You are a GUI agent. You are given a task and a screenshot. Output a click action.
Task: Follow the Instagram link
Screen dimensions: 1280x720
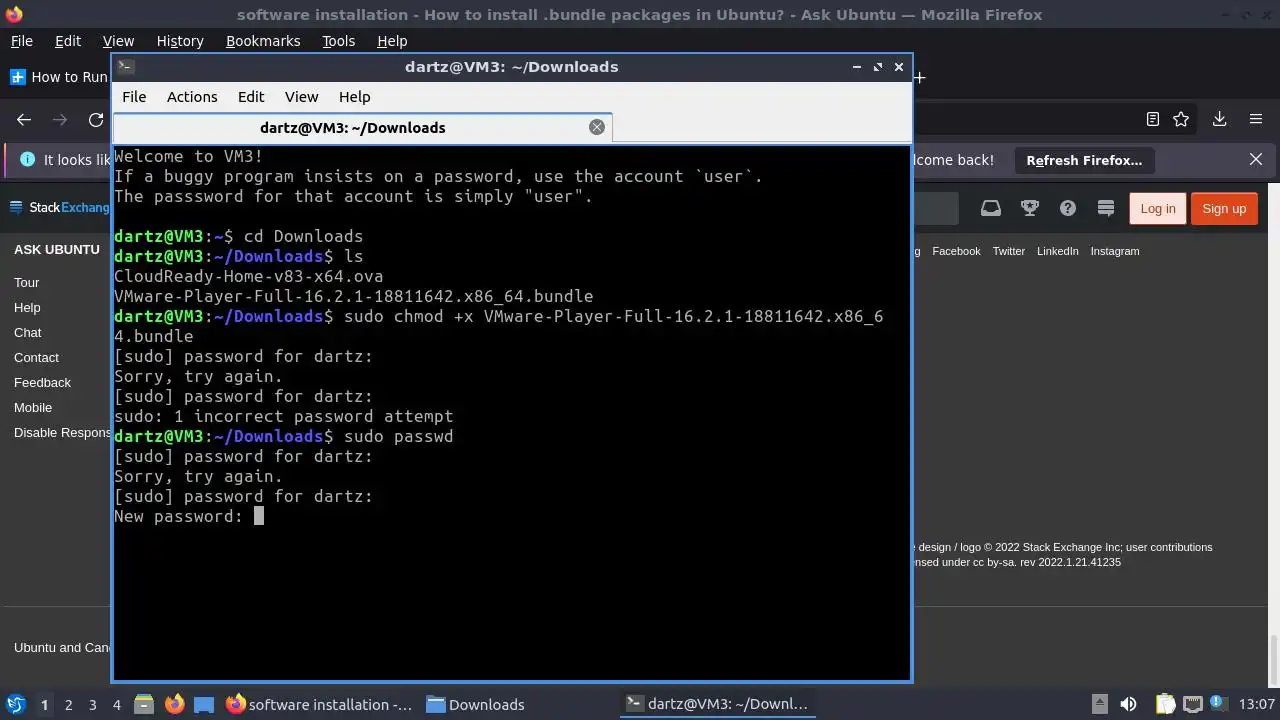(1114, 251)
